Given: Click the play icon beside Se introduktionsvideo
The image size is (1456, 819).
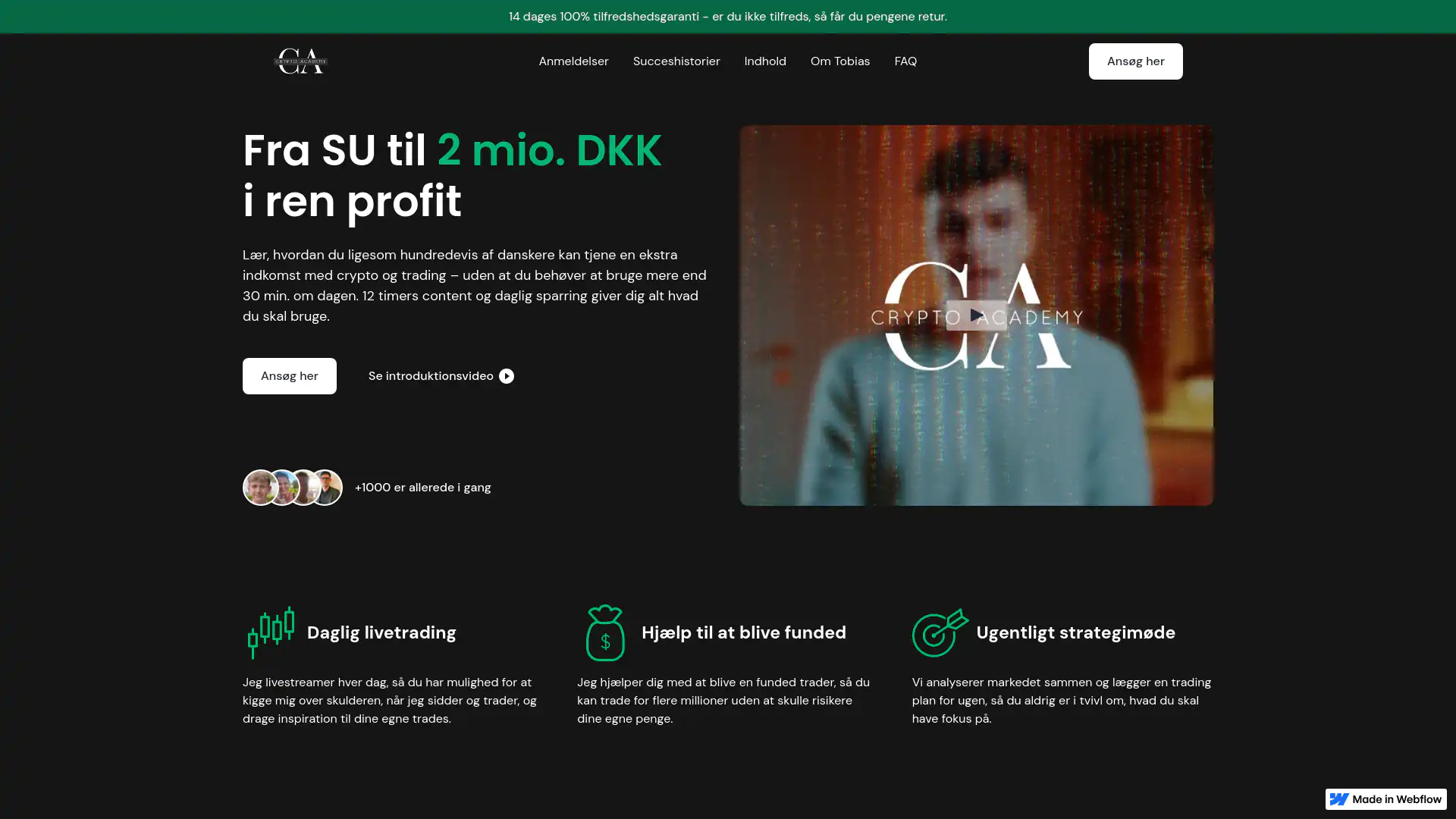Looking at the screenshot, I should [x=507, y=376].
